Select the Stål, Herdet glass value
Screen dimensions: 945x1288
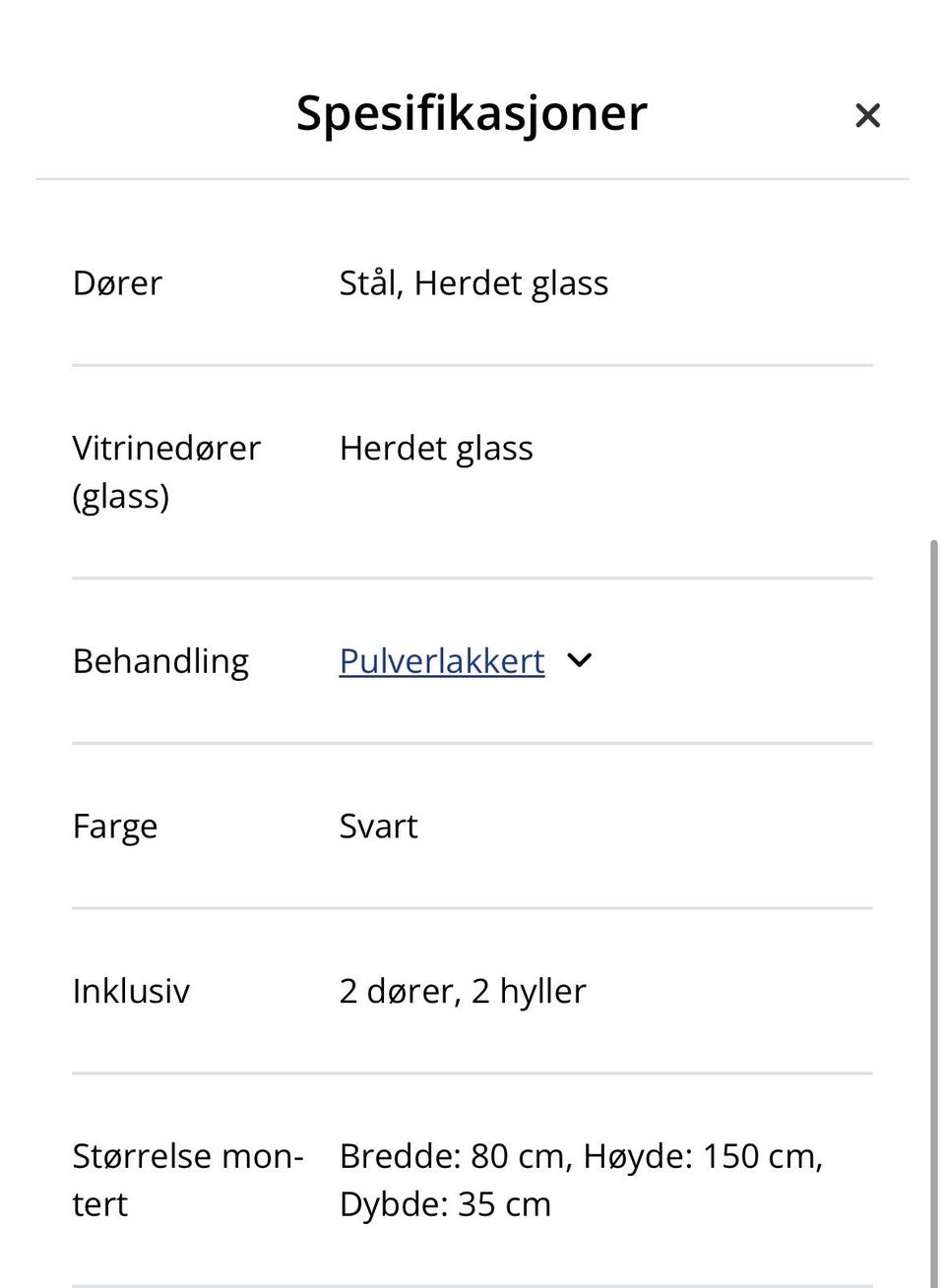click(x=473, y=282)
